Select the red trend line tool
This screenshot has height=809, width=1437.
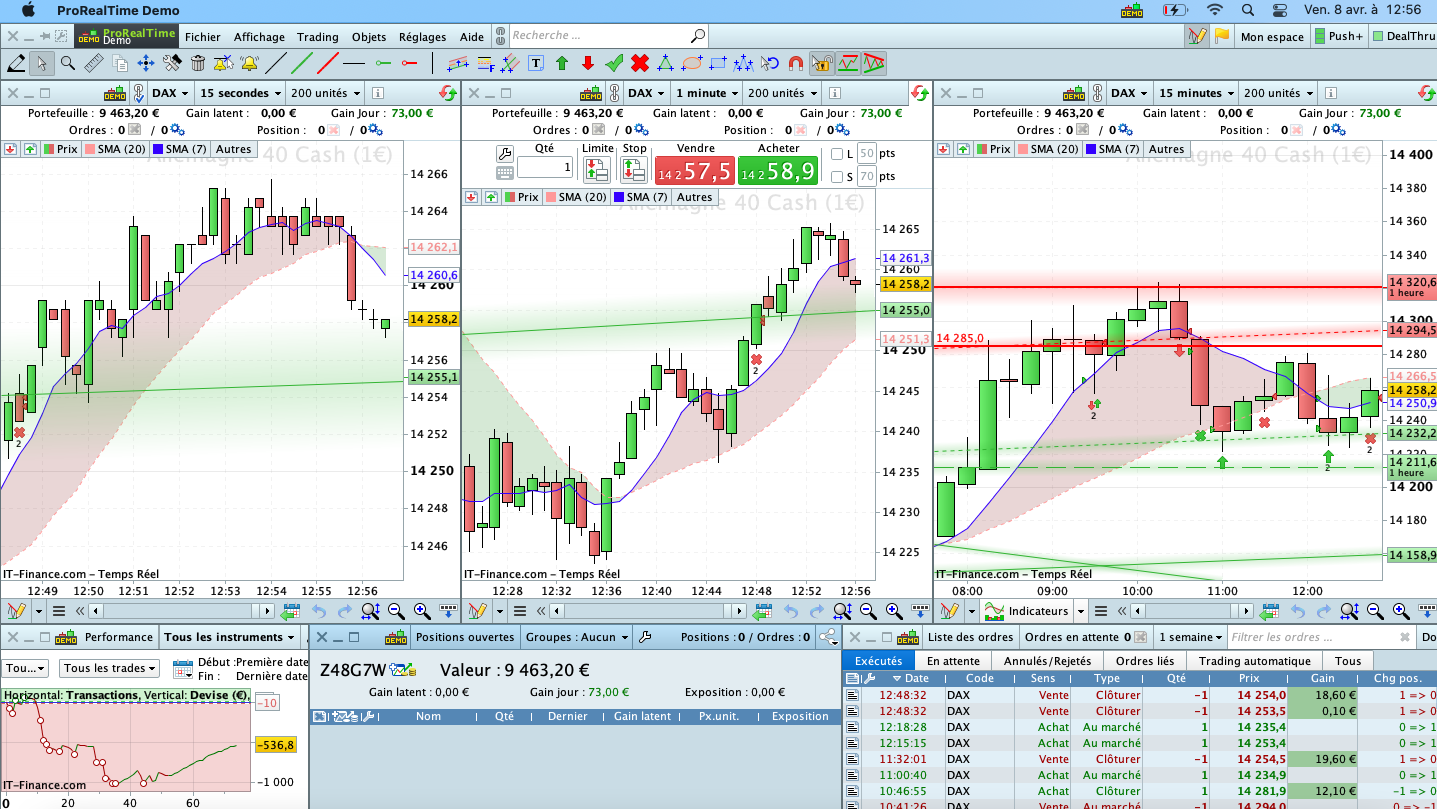point(327,63)
